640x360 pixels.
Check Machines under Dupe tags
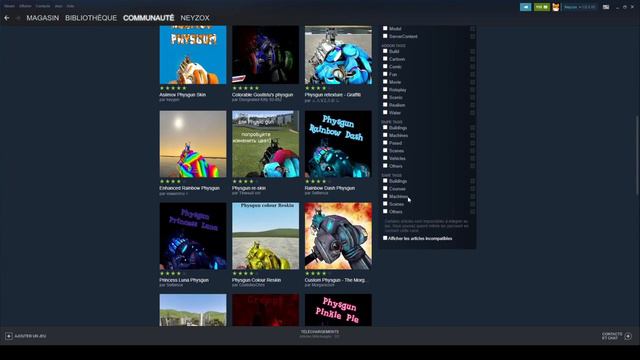(385, 135)
